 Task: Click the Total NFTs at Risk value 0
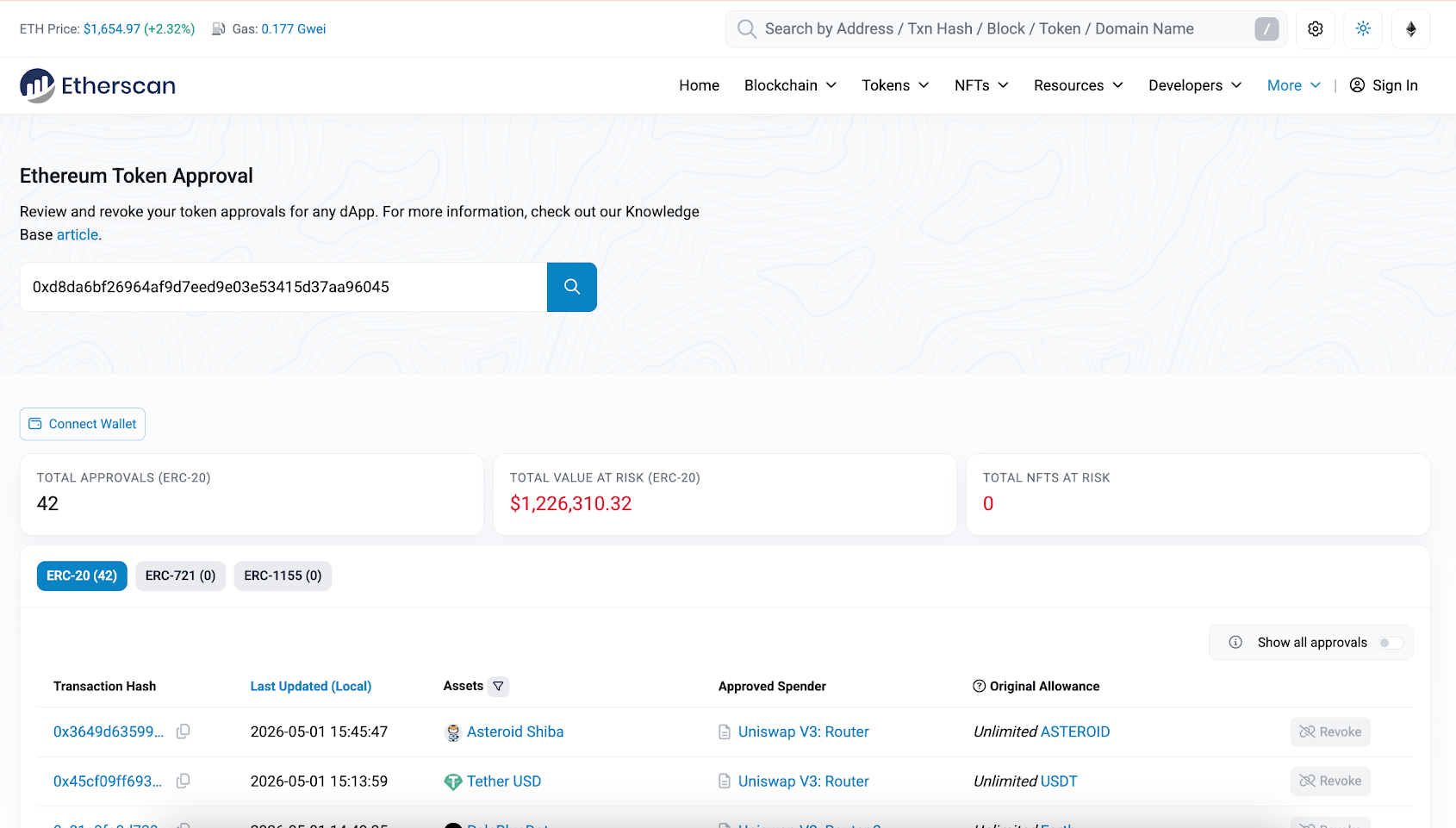tap(988, 504)
